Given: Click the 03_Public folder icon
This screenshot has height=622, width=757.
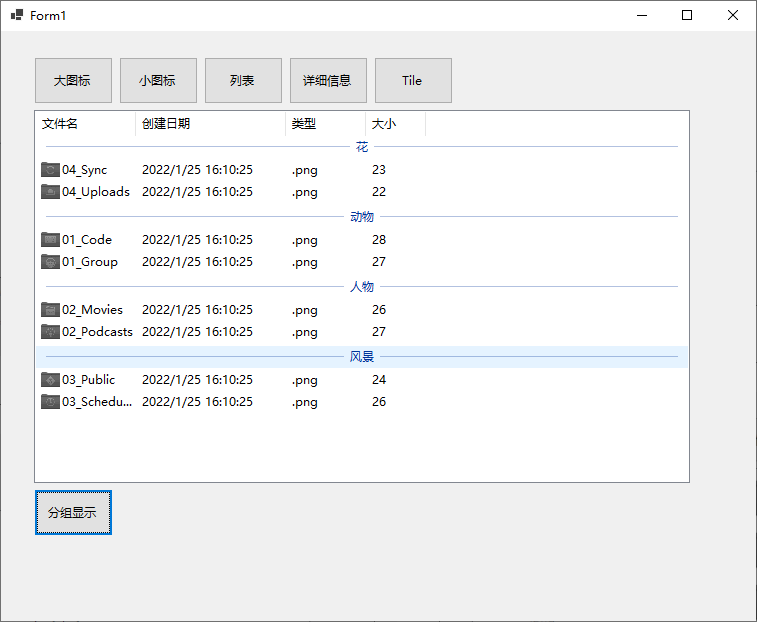Looking at the screenshot, I should (50, 380).
